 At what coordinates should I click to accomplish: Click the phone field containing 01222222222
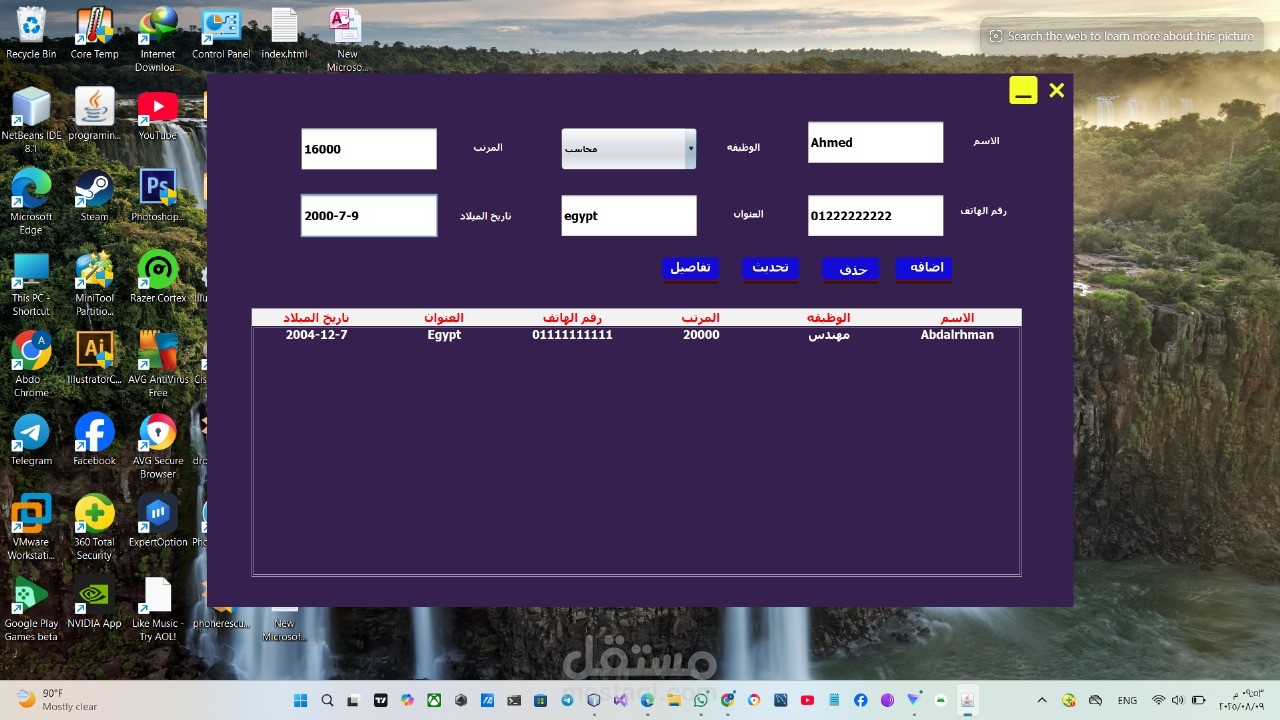pyautogui.click(x=875, y=215)
